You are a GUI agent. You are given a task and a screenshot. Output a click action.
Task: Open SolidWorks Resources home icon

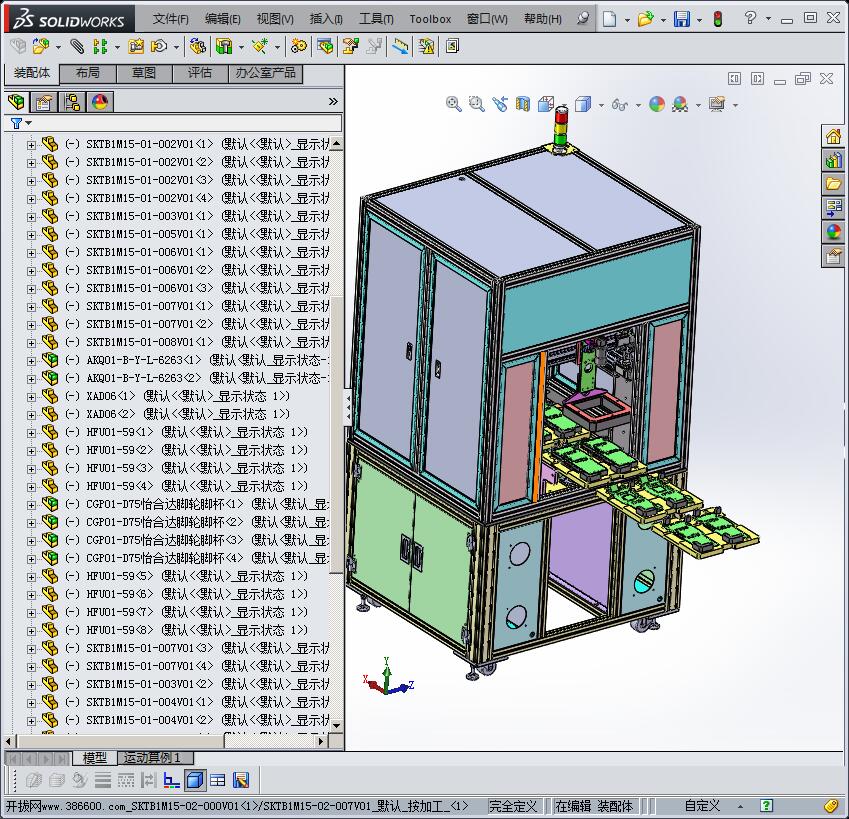(833, 136)
